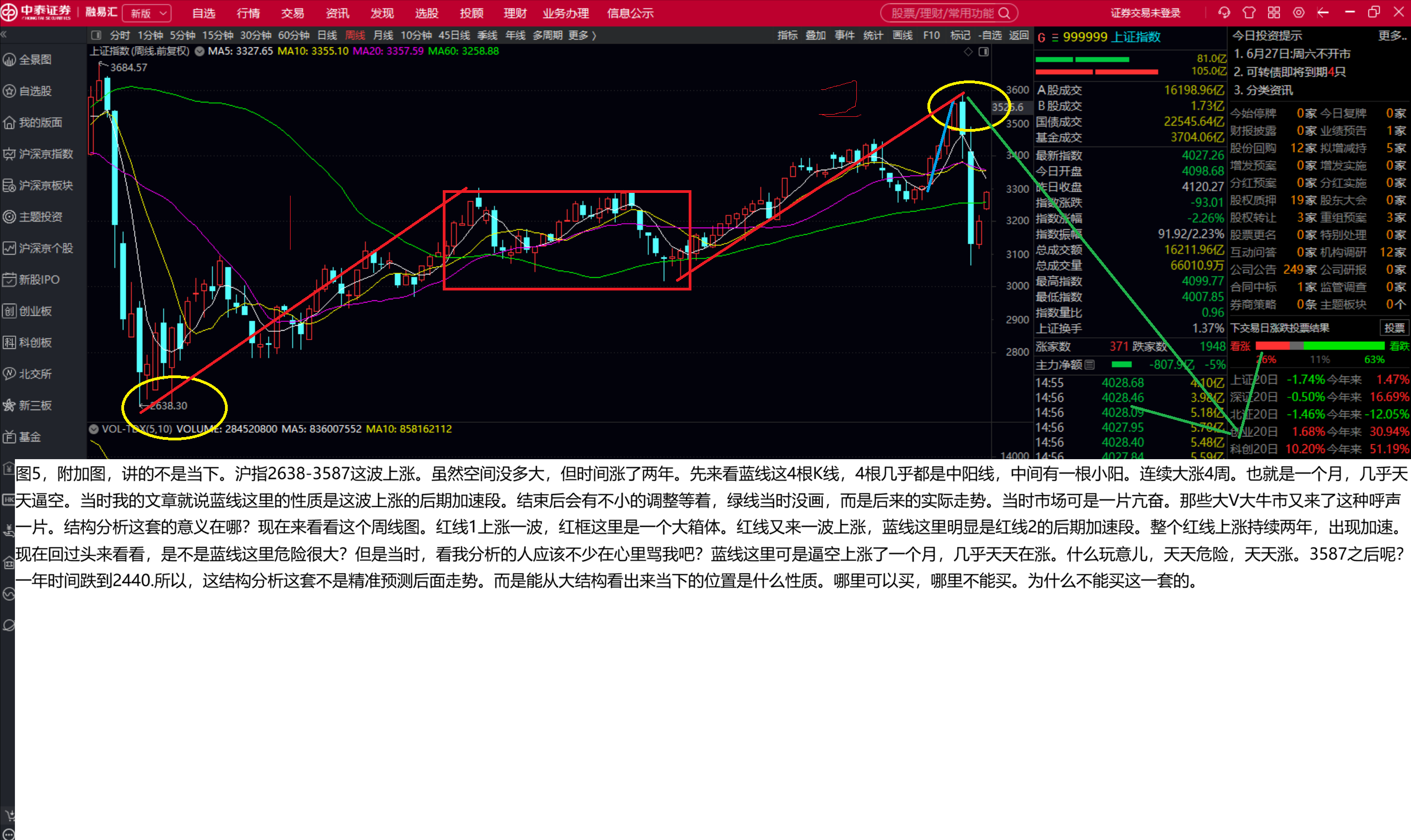This screenshot has width=1411, height=840.
Task: Click the 看涨看跌 vote result bar
Action: pyautogui.click(x=1320, y=346)
